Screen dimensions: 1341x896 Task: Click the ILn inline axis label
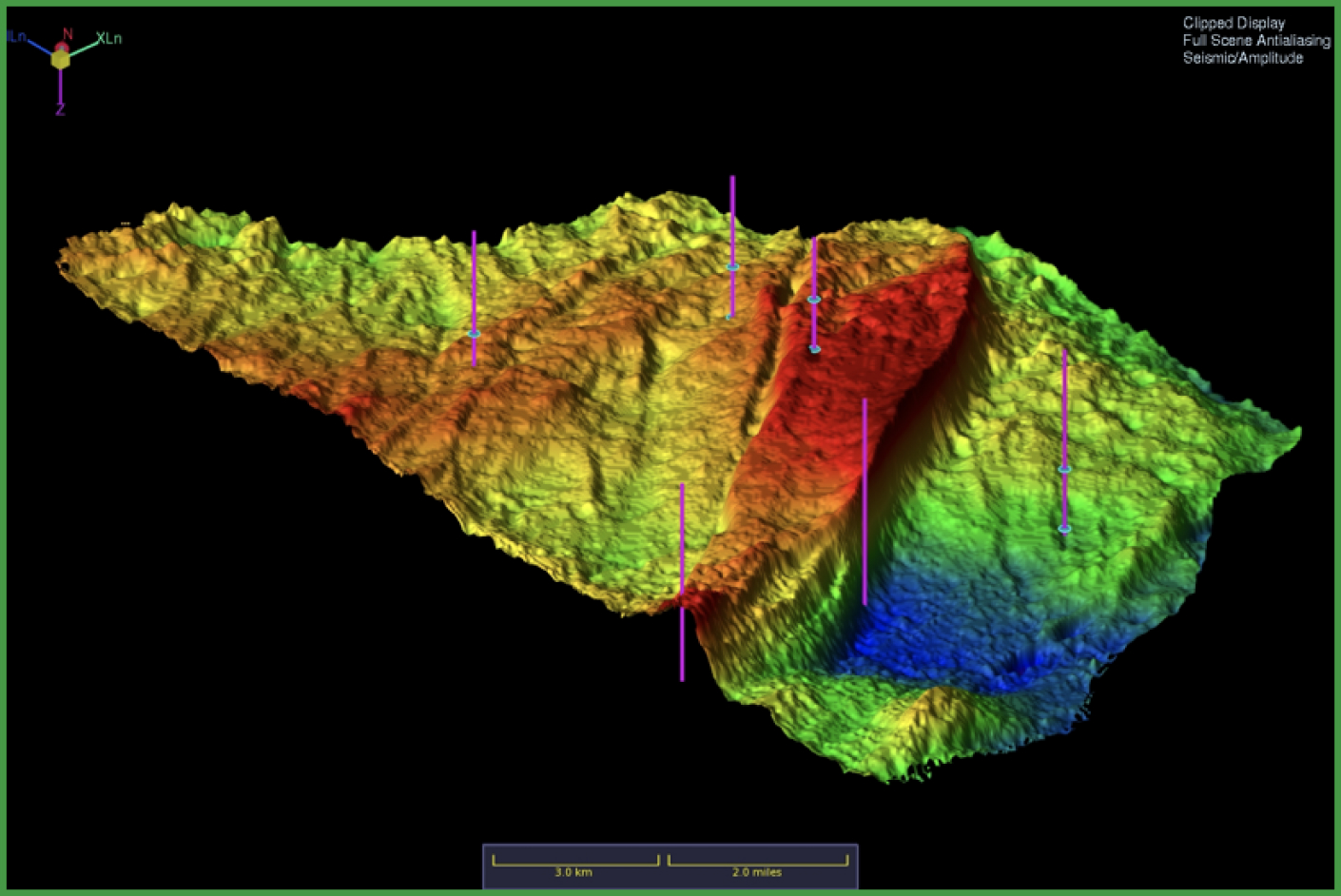click(x=16, y=36)
